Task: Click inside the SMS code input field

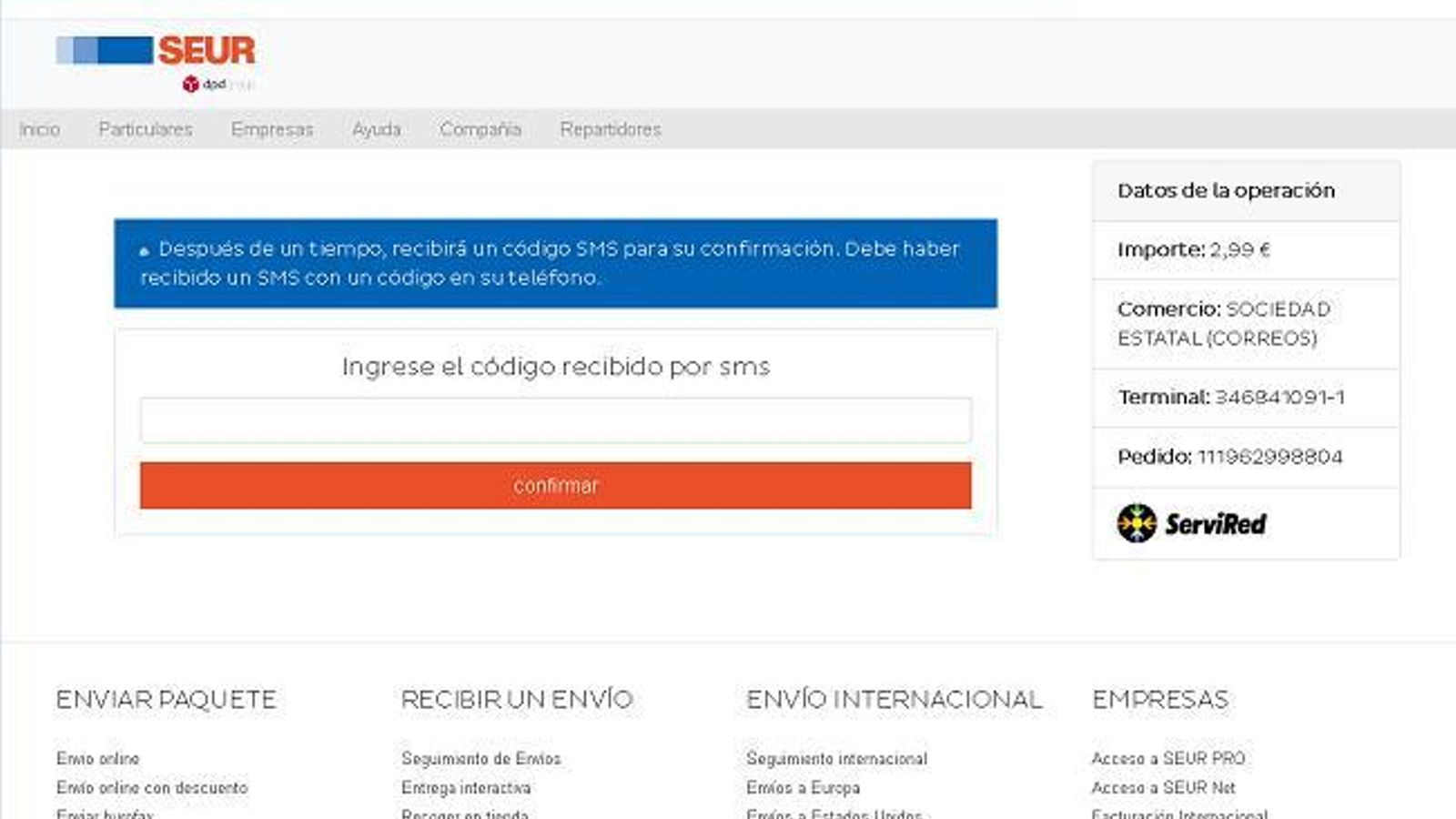Action: [x=555, y=420]
